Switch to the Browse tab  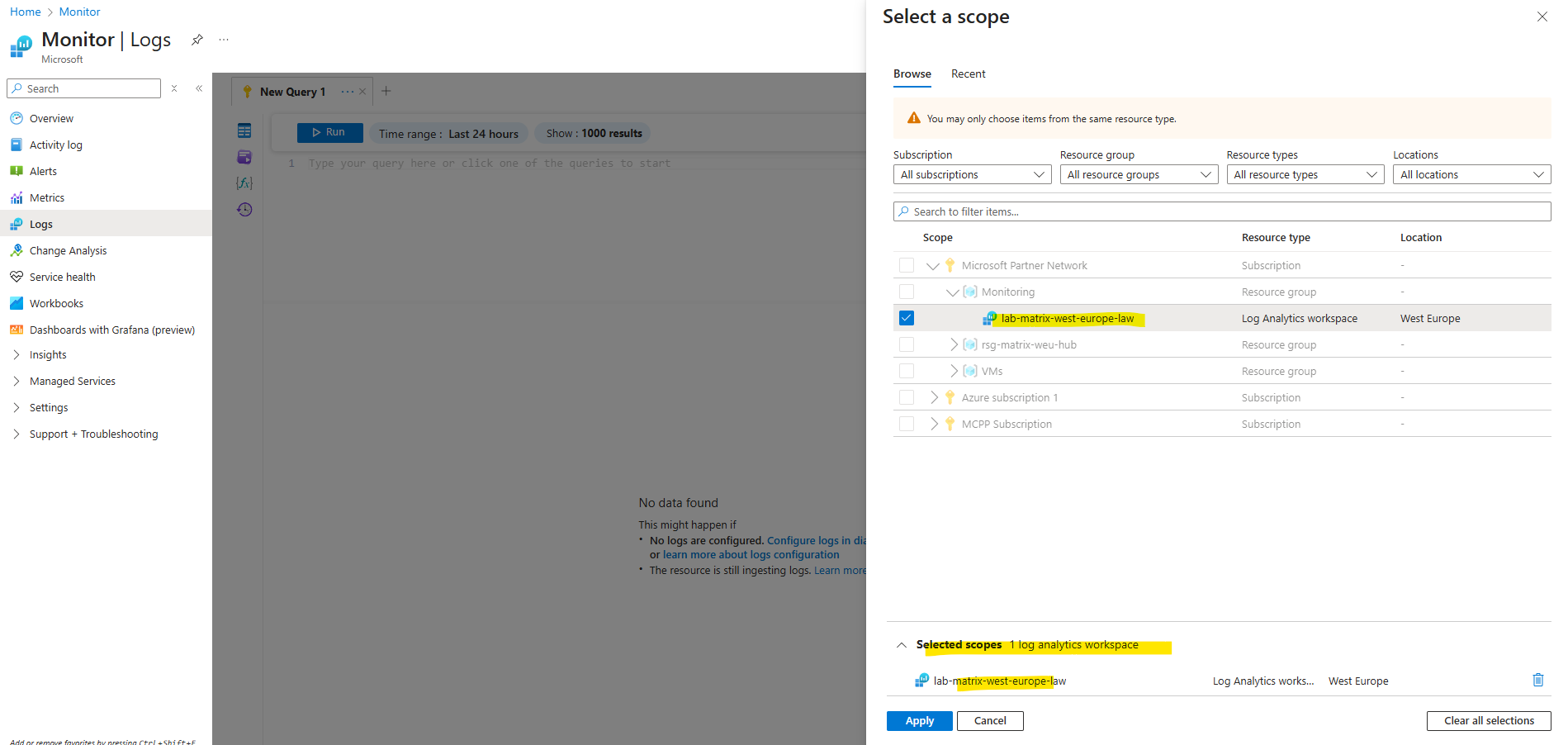[912, 74]
